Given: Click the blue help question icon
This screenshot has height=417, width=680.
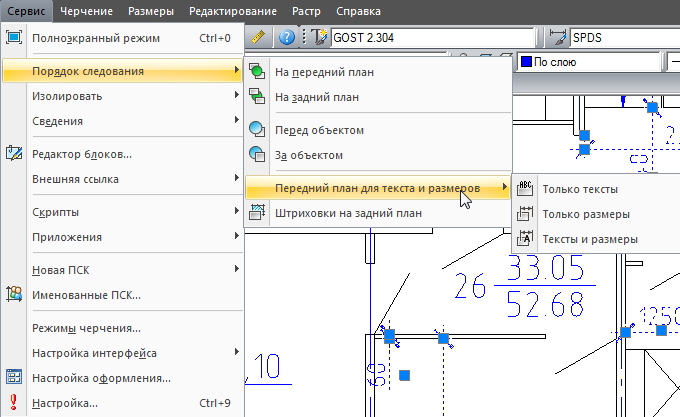Looking at the screenshot, I should tap(287, 37).
